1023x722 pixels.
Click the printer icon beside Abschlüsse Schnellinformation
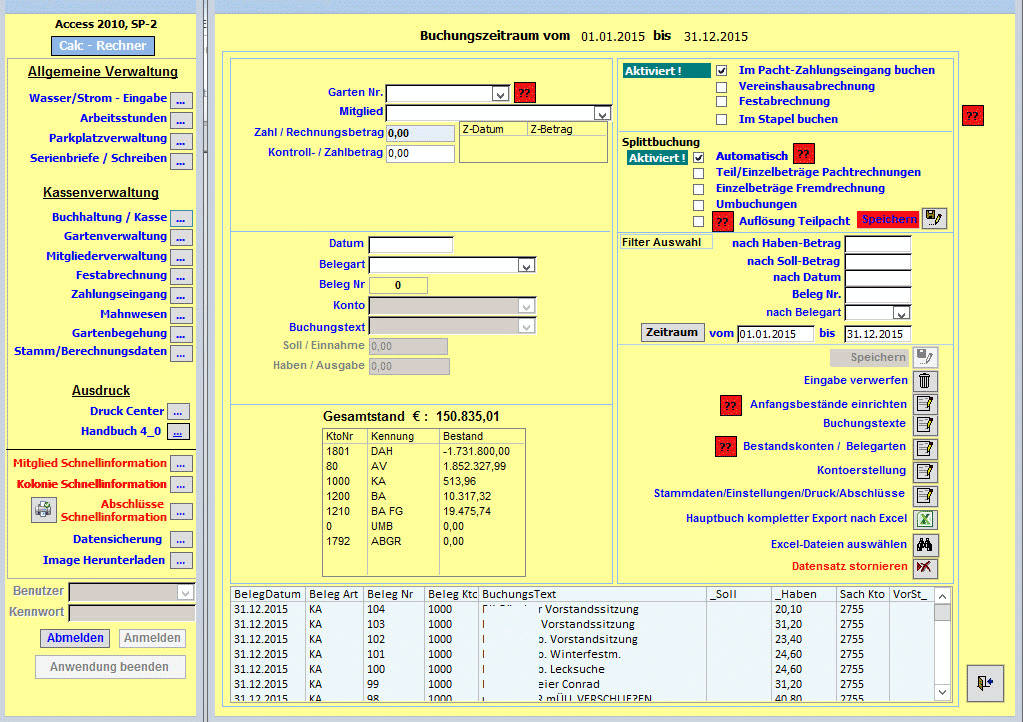coord(44,509)
